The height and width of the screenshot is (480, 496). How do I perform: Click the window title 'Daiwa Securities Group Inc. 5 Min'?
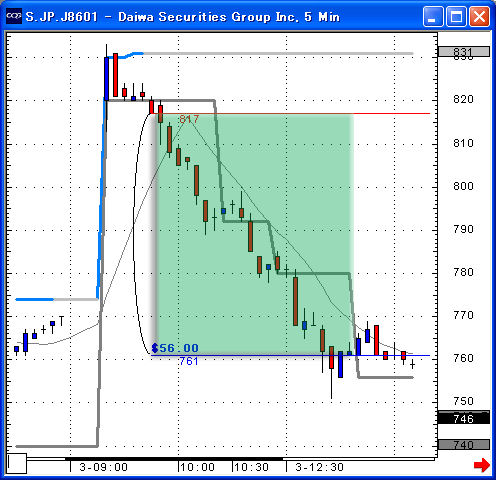tap(229, 17)
